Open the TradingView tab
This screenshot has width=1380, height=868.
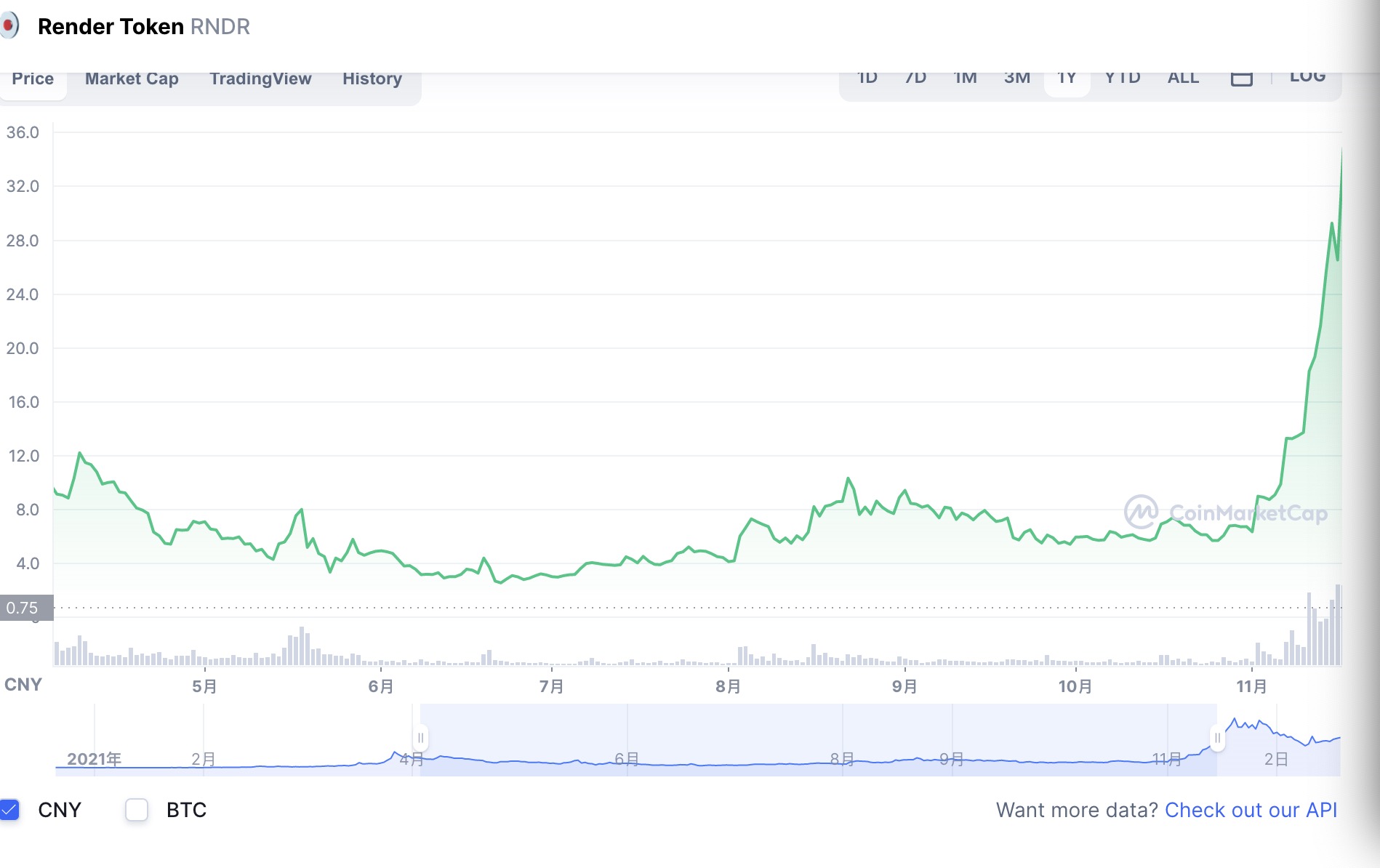[x=260, y=79]
